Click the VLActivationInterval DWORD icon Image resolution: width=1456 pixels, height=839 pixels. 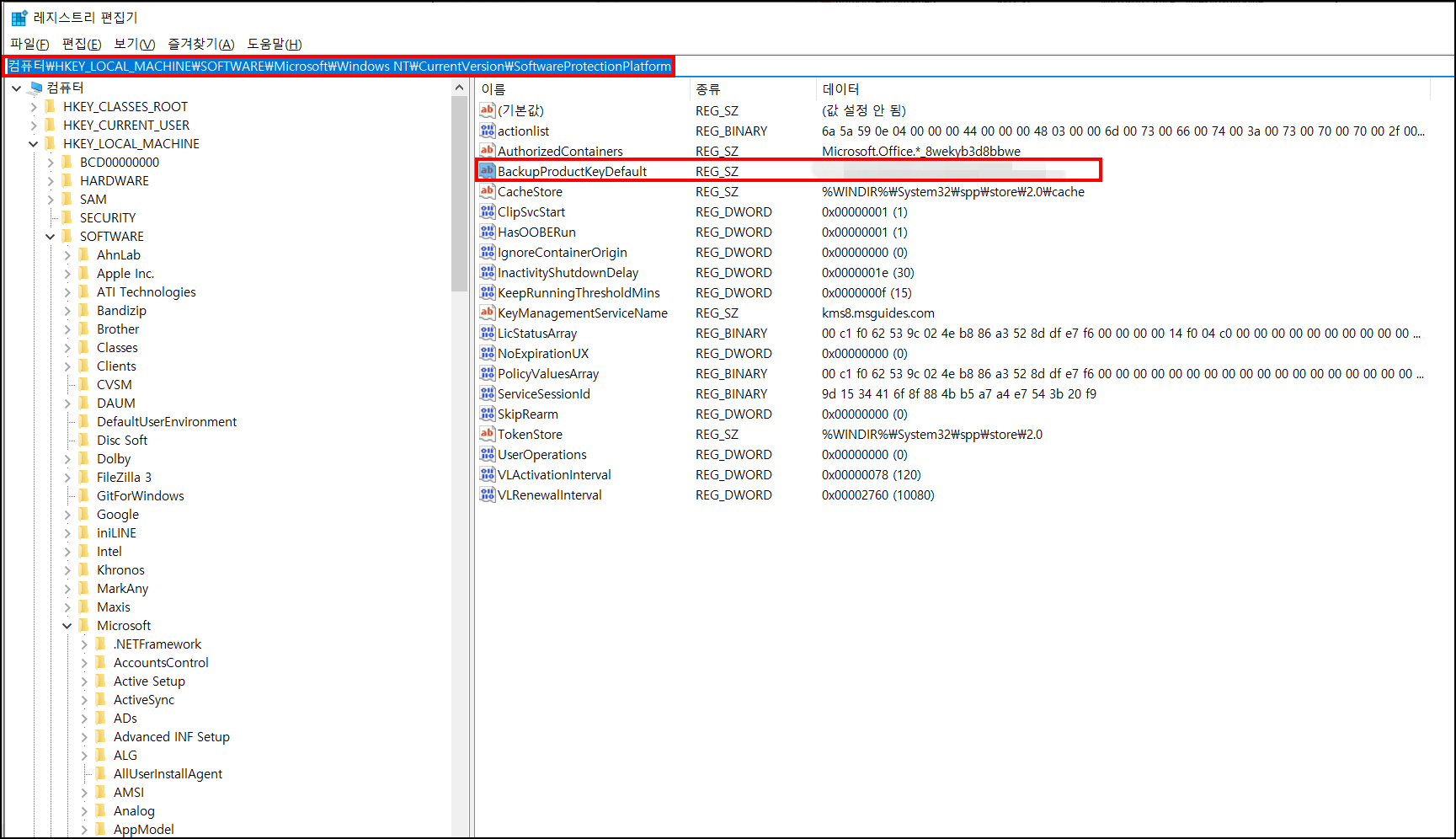[x=488, y=474]
